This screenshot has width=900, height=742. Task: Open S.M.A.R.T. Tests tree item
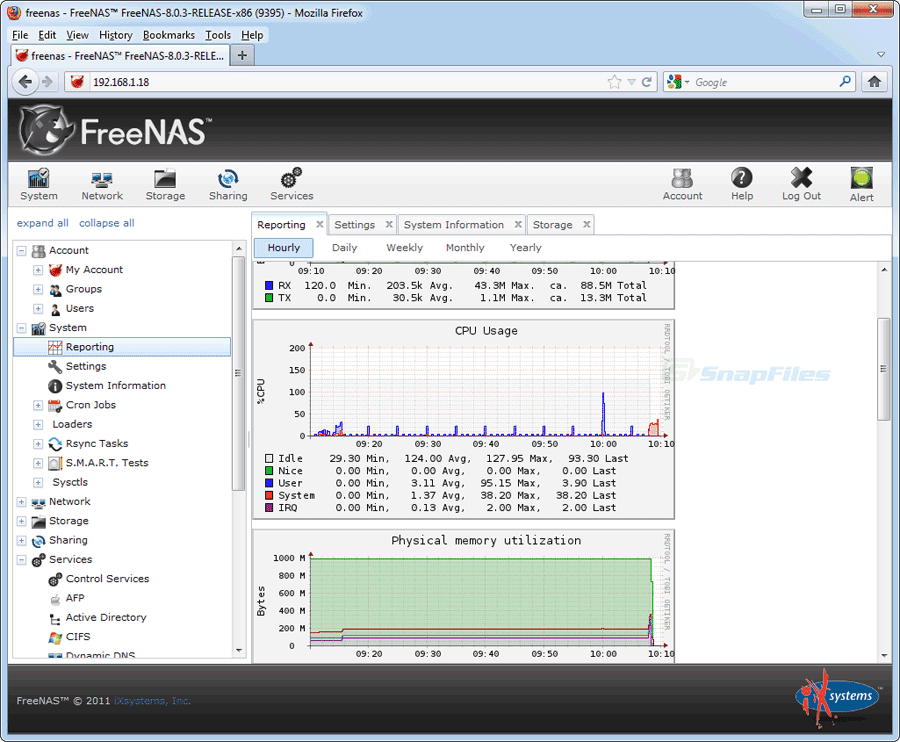(107, 463)
